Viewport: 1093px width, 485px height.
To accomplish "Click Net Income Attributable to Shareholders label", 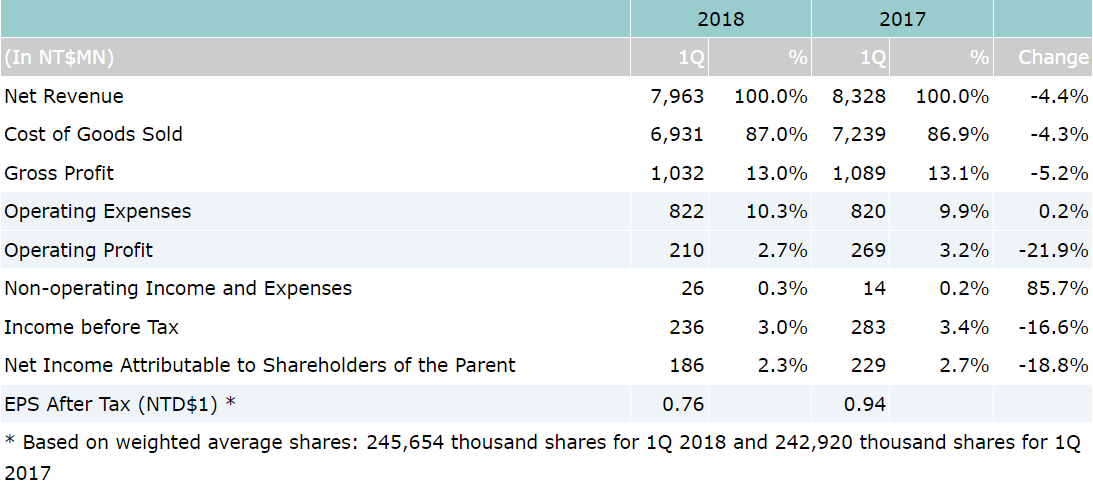I will [x=260, y=365].
